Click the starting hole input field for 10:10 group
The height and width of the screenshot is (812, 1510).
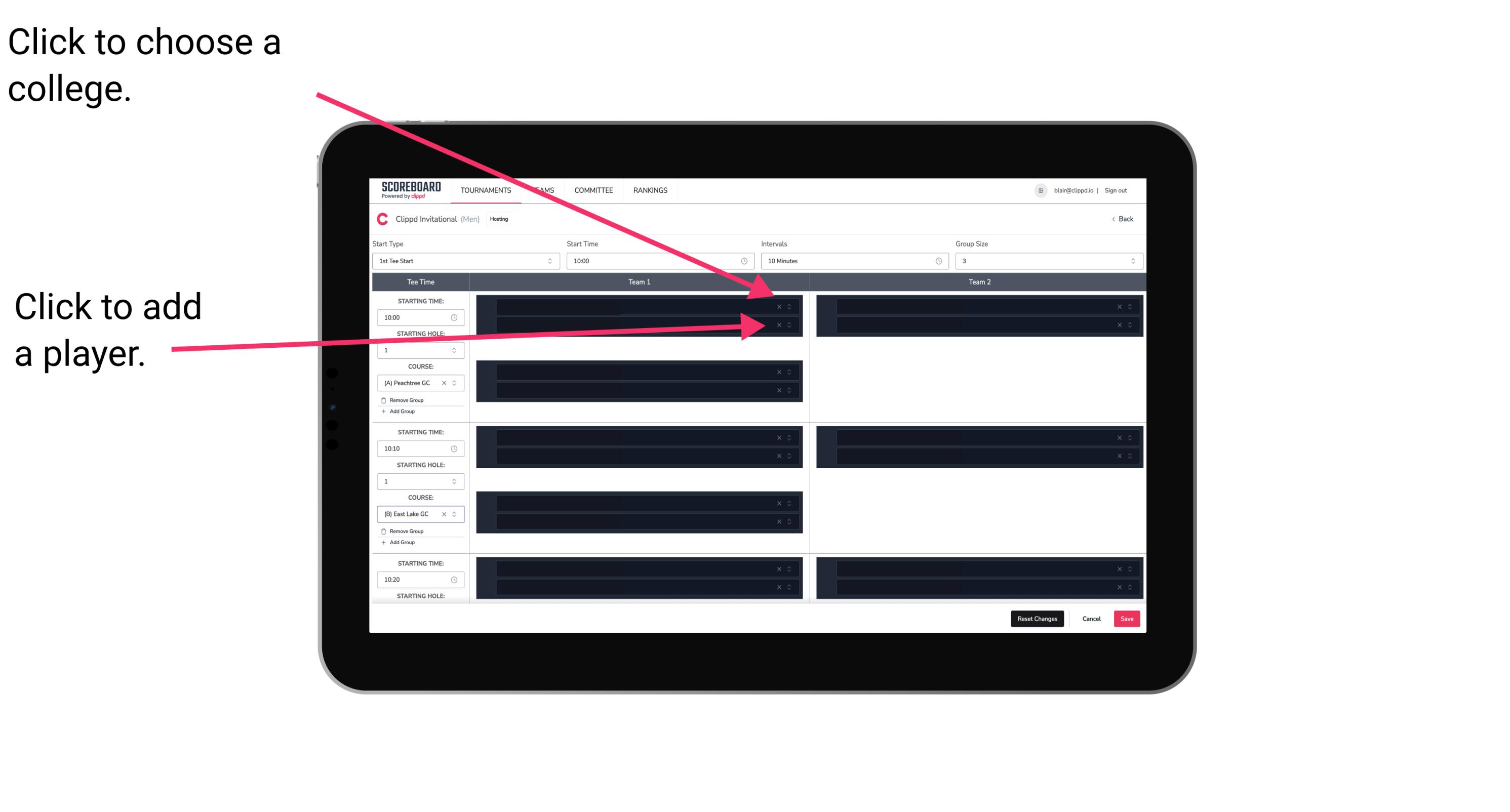[418, 480]
